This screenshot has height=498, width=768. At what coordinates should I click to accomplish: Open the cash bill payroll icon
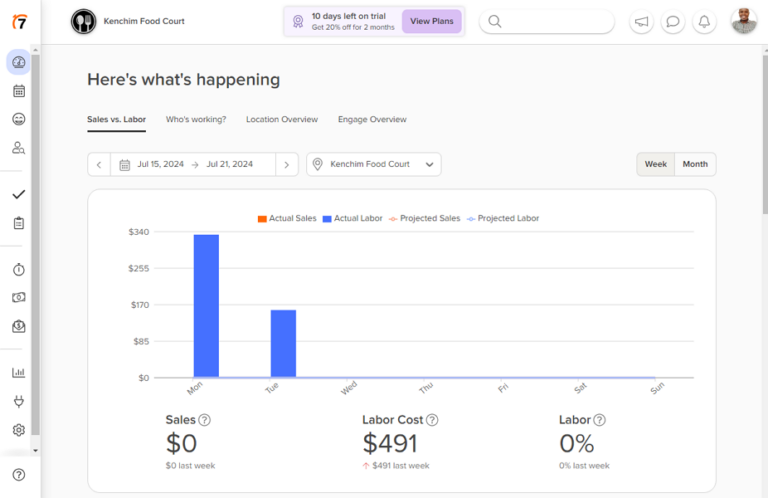point(19,297)
